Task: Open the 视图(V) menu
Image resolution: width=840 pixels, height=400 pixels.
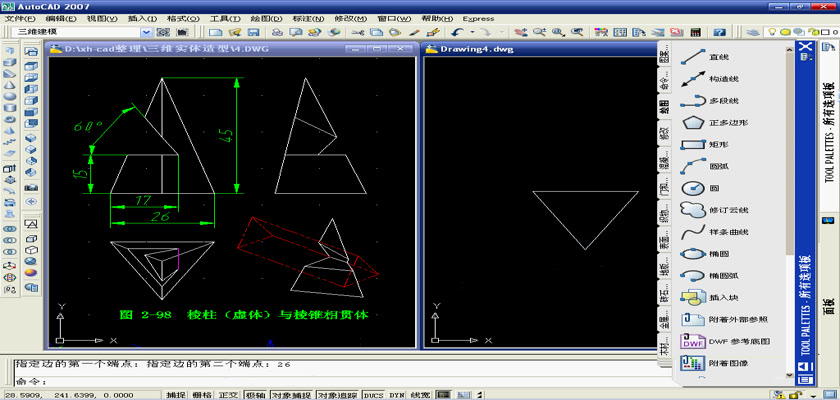Action: [x=102, y=18]
